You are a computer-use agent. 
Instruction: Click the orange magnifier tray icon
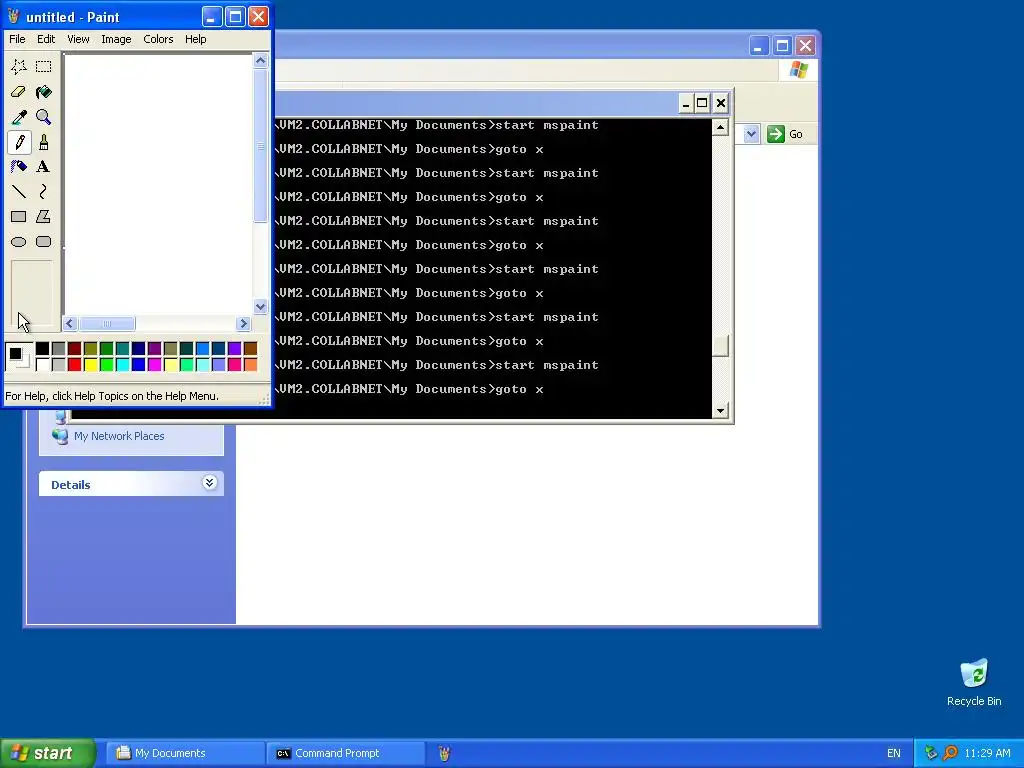(950, 753)
